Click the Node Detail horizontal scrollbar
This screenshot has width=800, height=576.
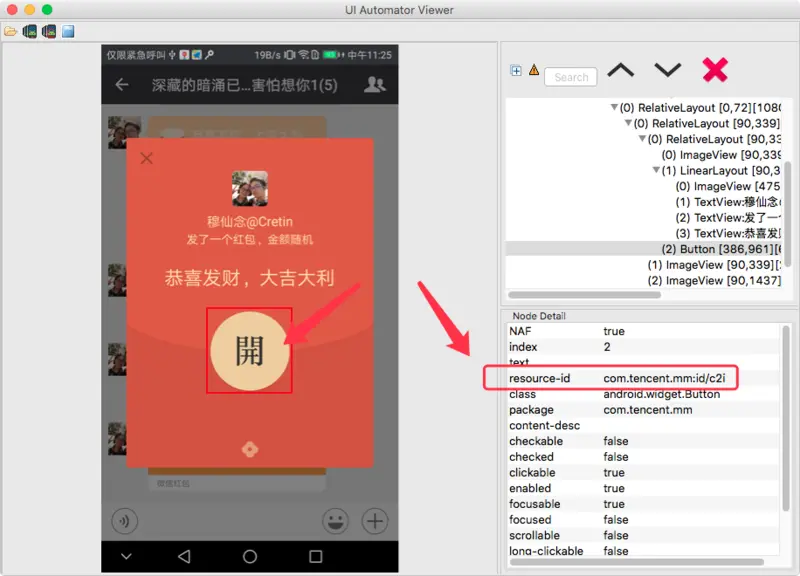637,562
